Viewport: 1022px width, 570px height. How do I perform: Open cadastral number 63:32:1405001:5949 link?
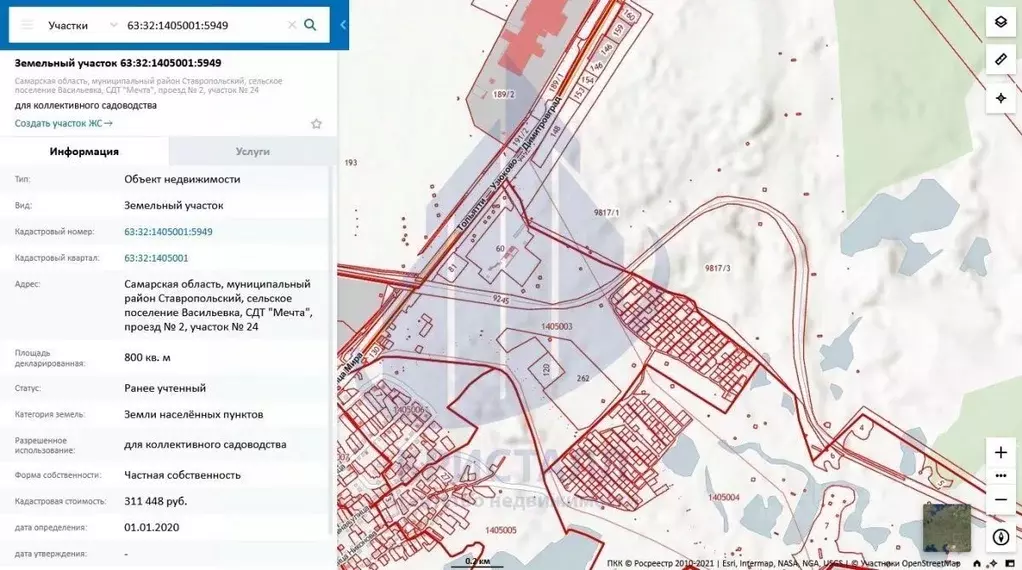(x=168, y=232)
